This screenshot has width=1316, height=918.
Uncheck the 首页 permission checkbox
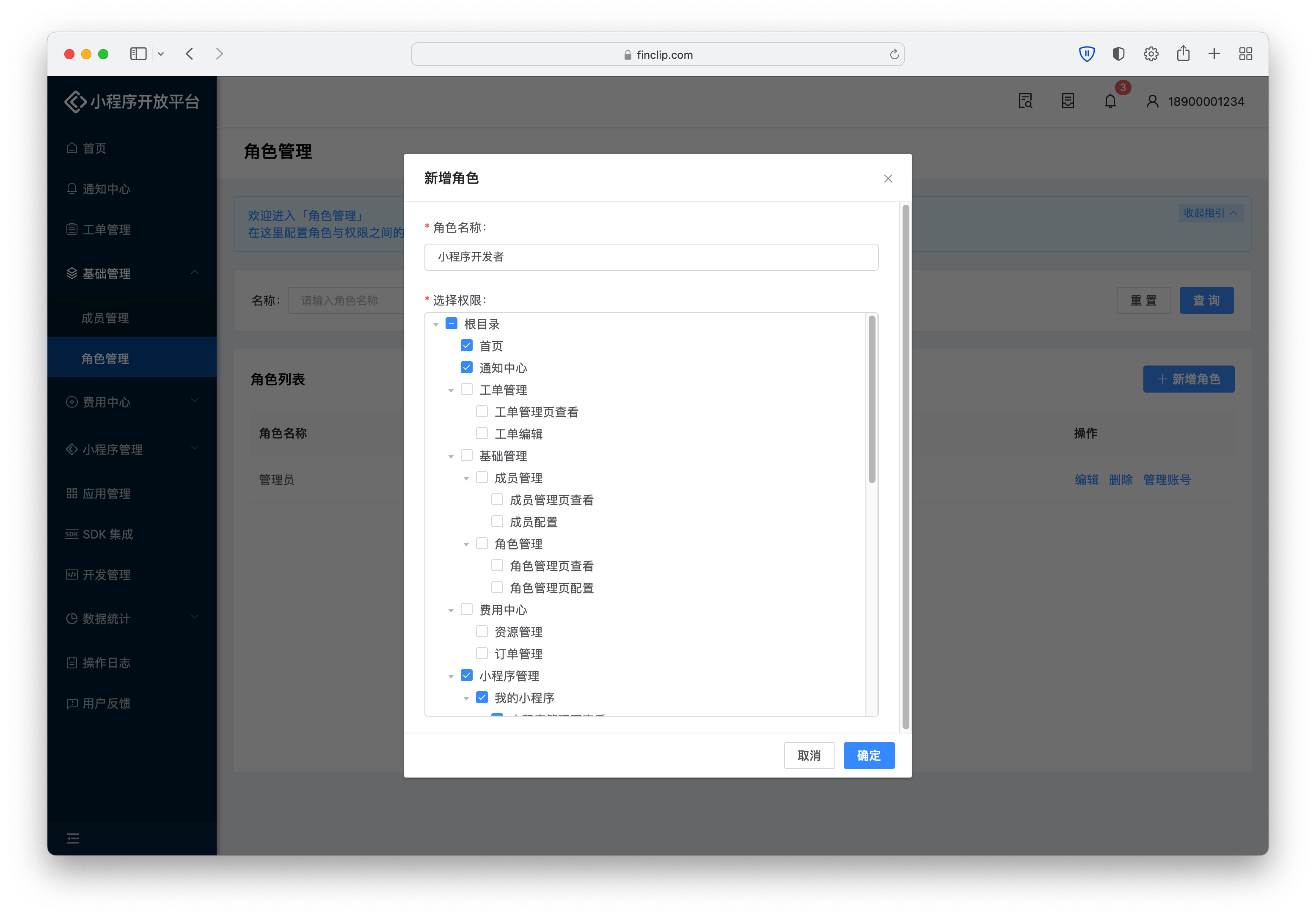(x=467, y=346)
